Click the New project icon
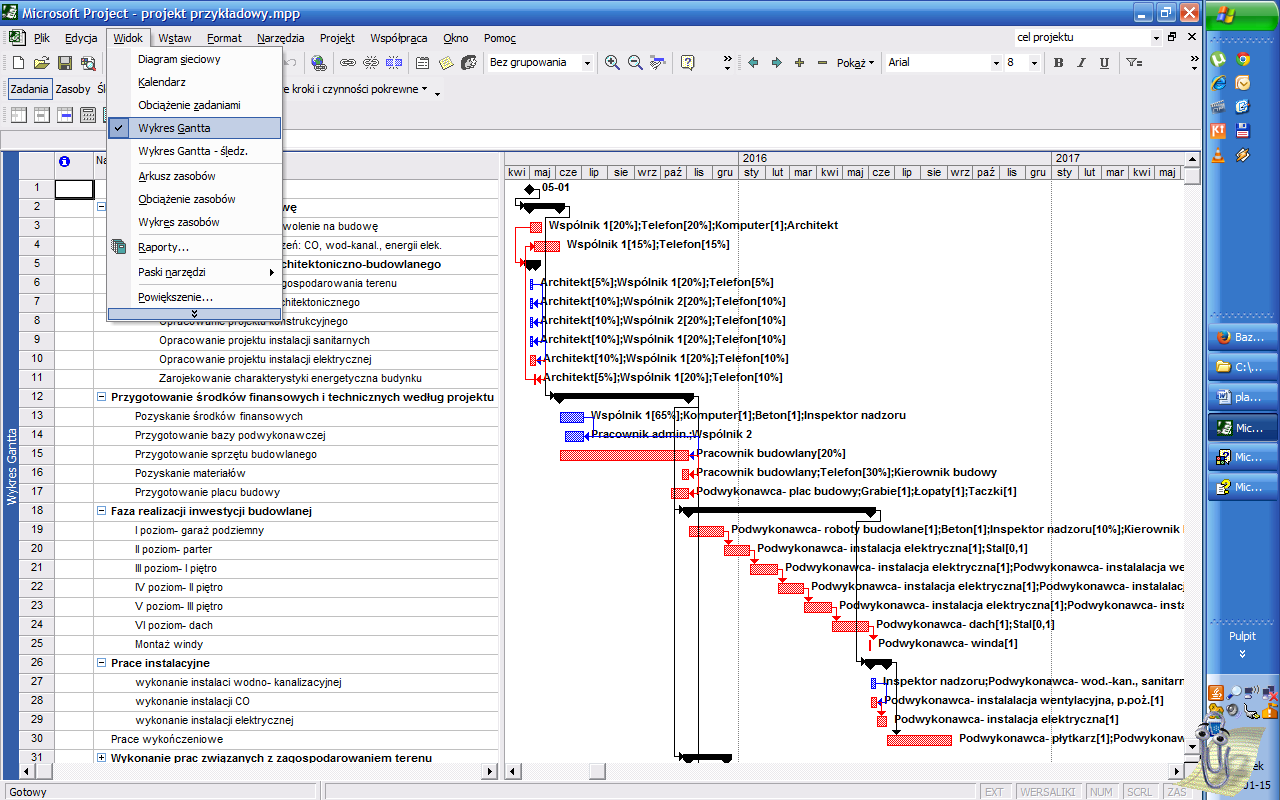Screen dimensions: 1280x800 coord(20,63)
